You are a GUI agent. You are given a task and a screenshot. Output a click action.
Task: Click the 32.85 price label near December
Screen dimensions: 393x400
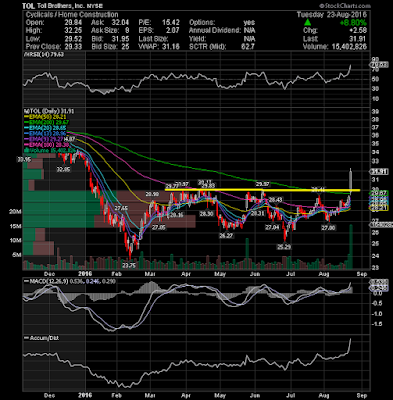64,169
